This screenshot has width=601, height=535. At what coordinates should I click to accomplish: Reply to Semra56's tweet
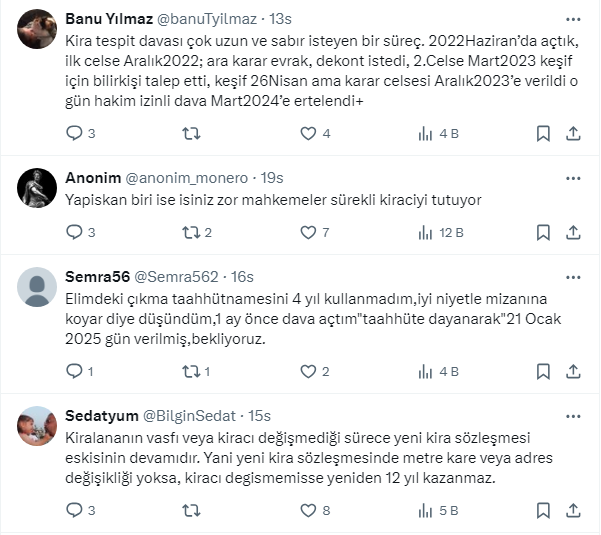click(x=74, y=372)
